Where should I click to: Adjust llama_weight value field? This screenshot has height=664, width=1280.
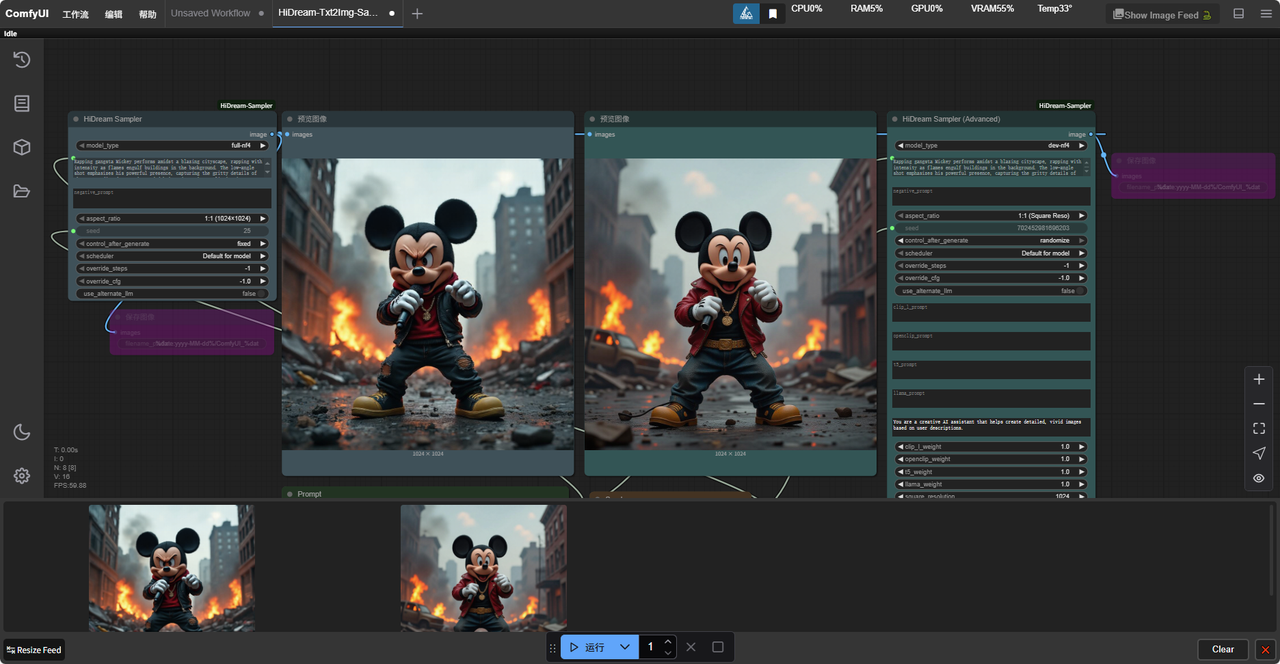(989, 484)
